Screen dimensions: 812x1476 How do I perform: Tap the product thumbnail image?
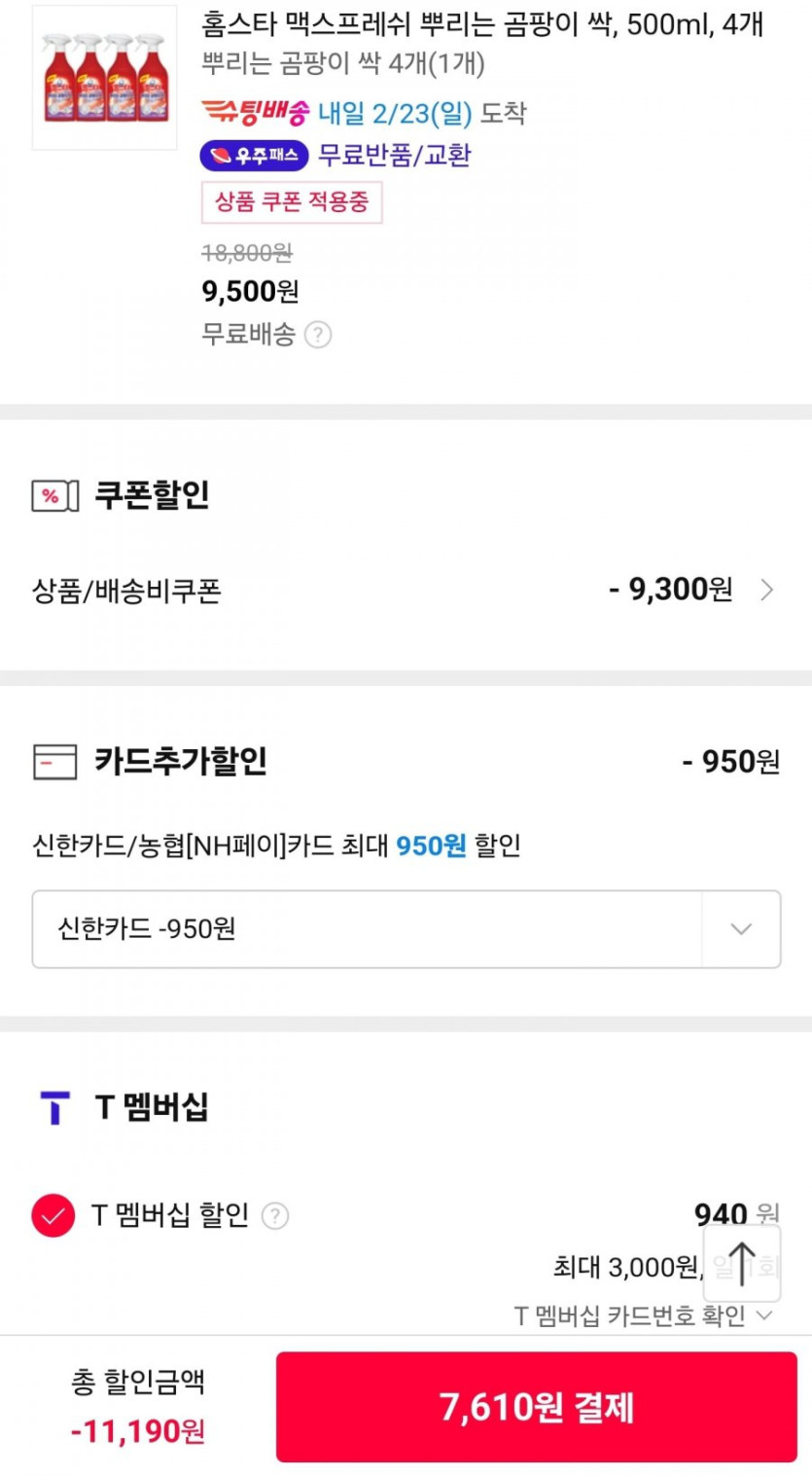[105, 78]
